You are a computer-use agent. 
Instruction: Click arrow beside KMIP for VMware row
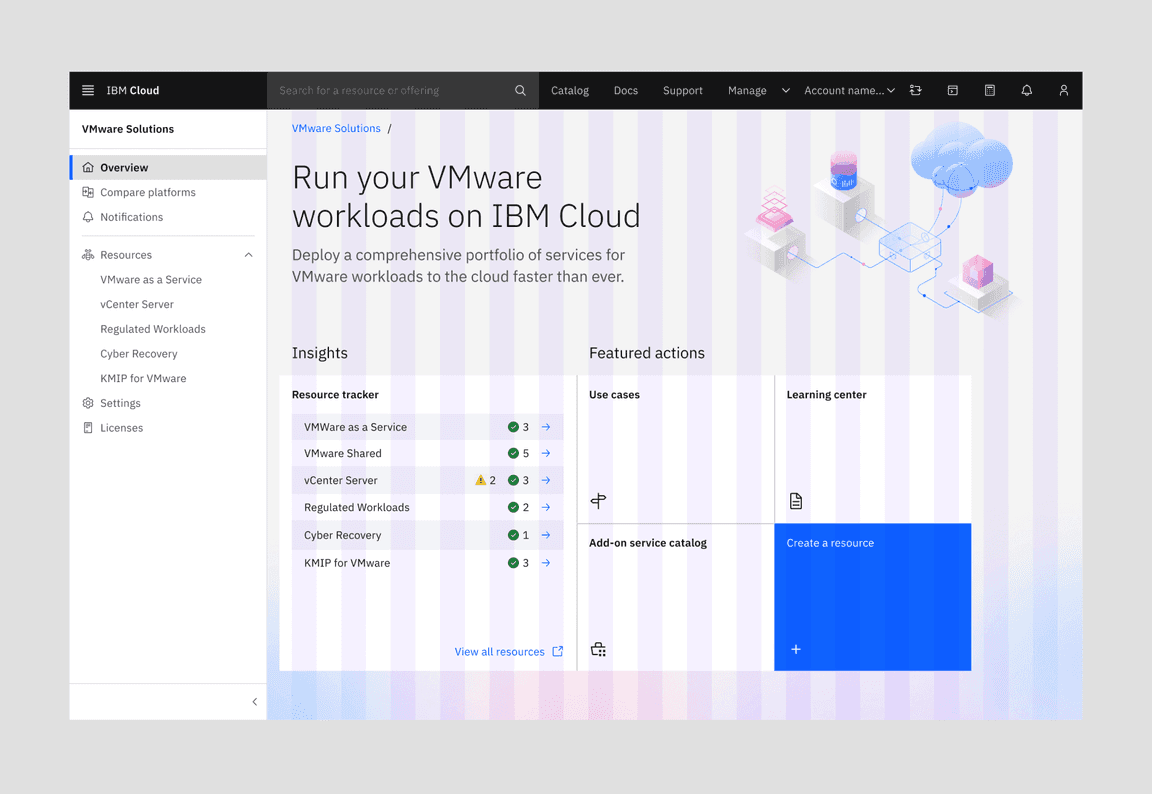click(x=546, y=563)
